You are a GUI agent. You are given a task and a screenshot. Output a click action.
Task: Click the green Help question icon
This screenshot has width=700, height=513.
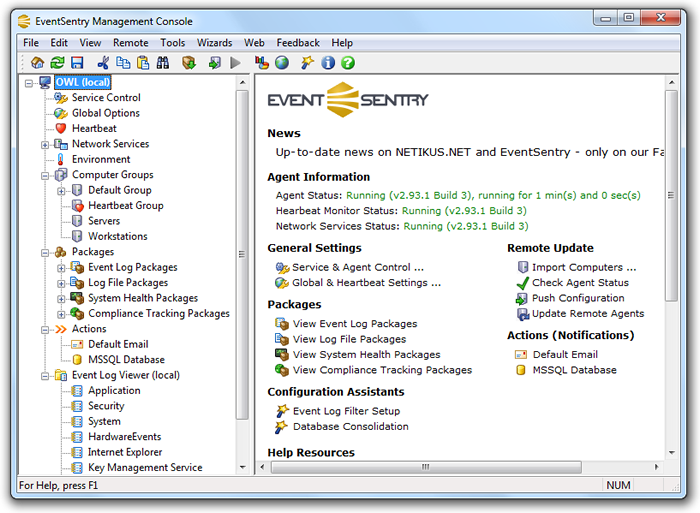tap(348, 63)
